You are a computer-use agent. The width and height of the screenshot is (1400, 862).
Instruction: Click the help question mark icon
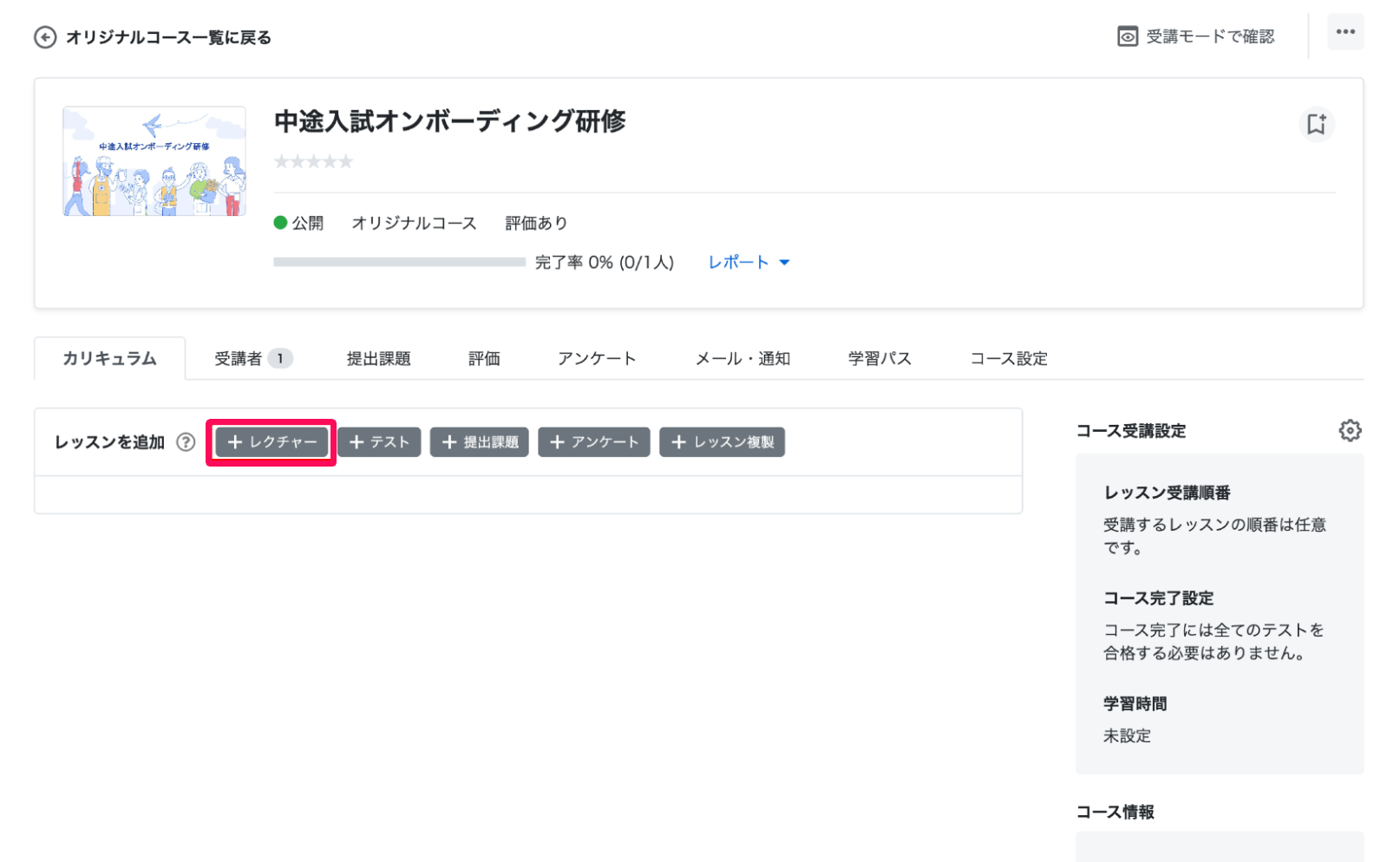pos(186,442)
